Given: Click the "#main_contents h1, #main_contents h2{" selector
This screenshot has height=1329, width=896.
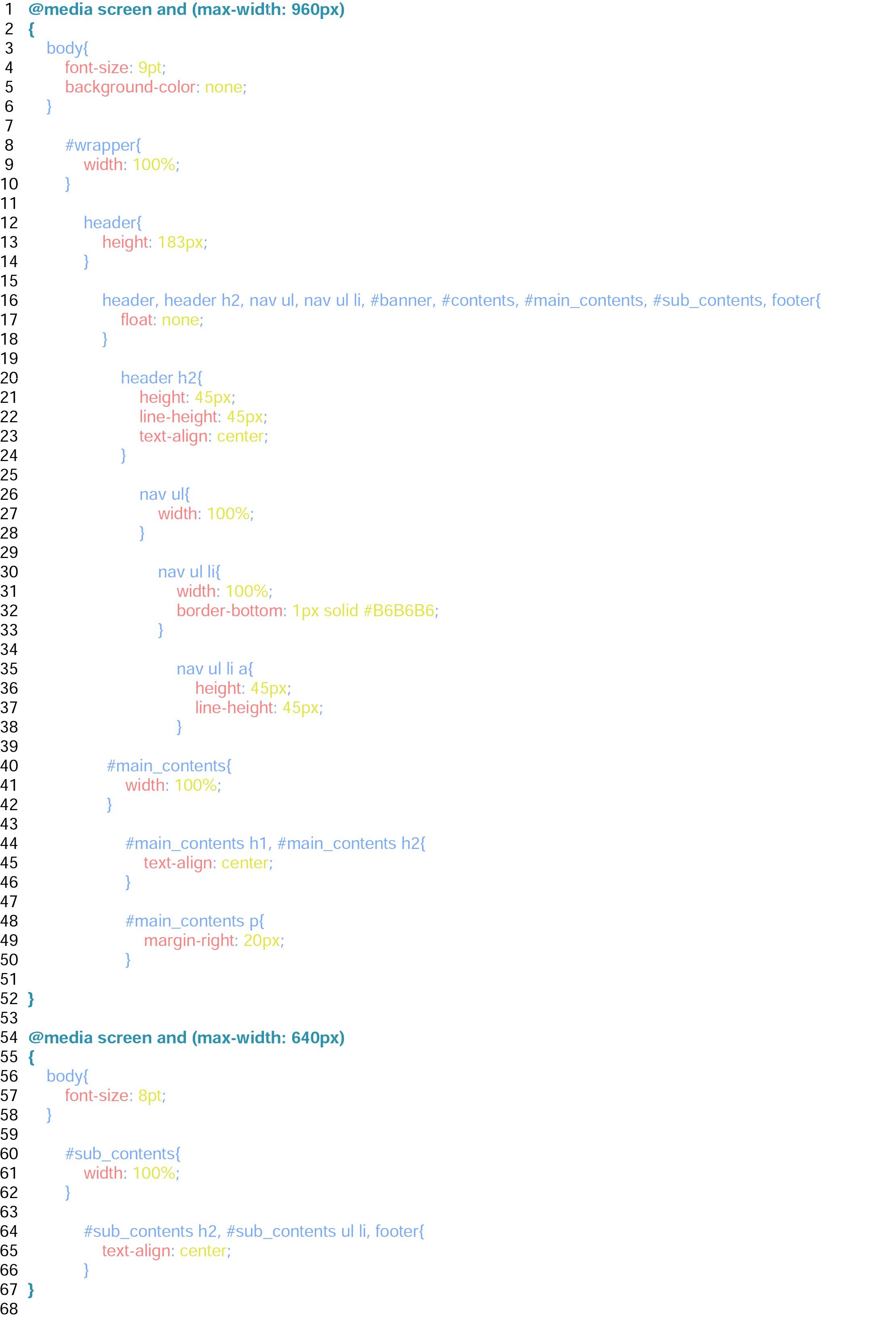Looking at the screenshot, I should pos(276,844).
